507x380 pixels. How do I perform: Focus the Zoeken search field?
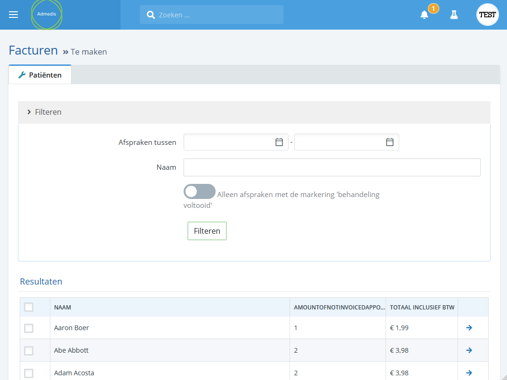tap(212, 15)
